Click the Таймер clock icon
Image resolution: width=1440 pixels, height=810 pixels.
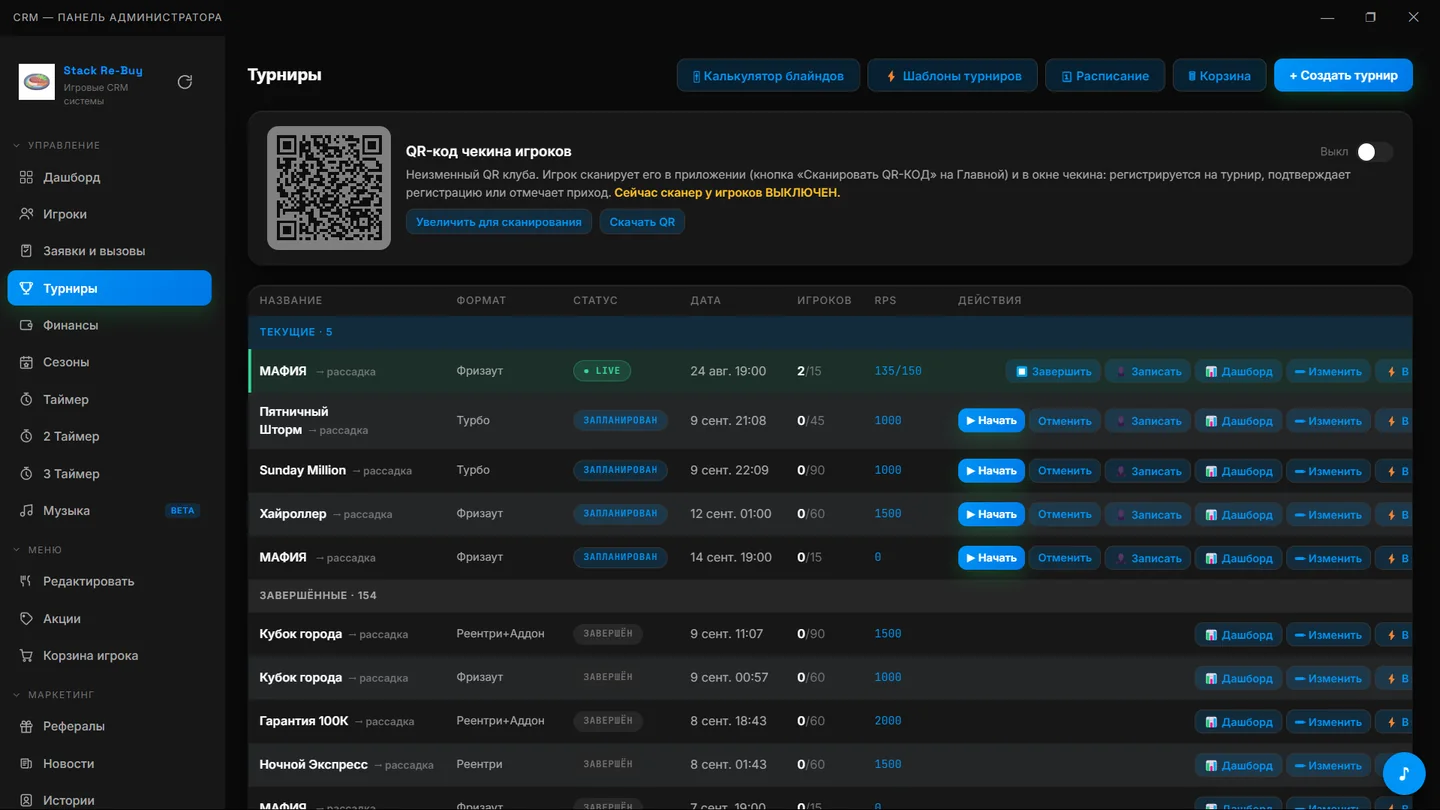pyautogui.click(x=27, y=399)
